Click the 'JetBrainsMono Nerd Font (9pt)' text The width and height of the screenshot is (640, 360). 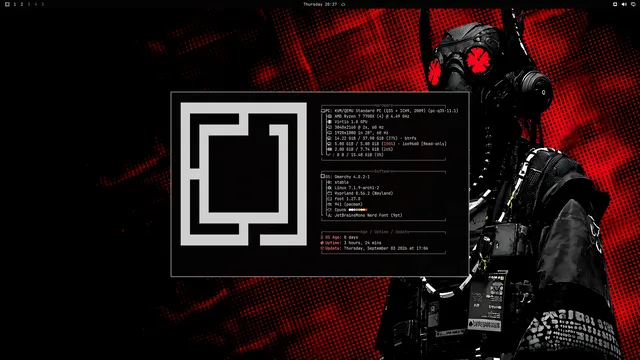(x=368, y=215)
